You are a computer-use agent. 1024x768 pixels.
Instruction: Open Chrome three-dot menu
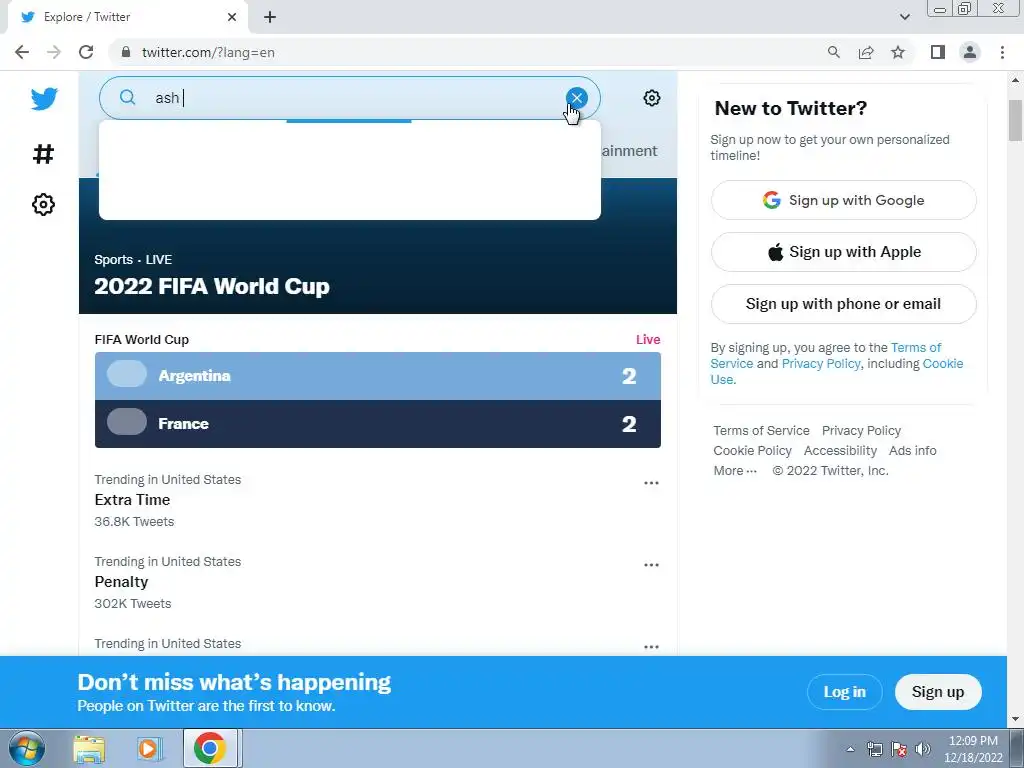1002,52
